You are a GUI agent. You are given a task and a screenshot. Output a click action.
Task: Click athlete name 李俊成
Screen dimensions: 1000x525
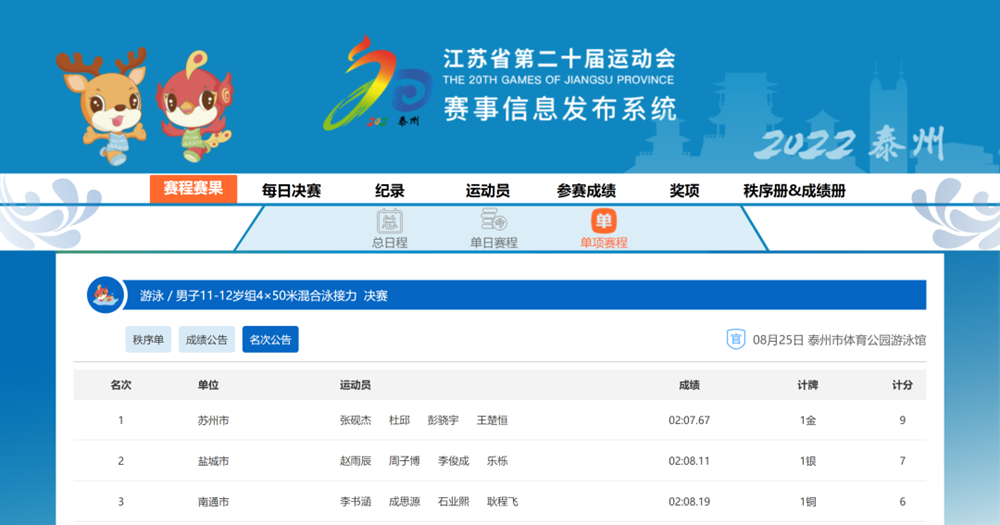click(453, 461)
